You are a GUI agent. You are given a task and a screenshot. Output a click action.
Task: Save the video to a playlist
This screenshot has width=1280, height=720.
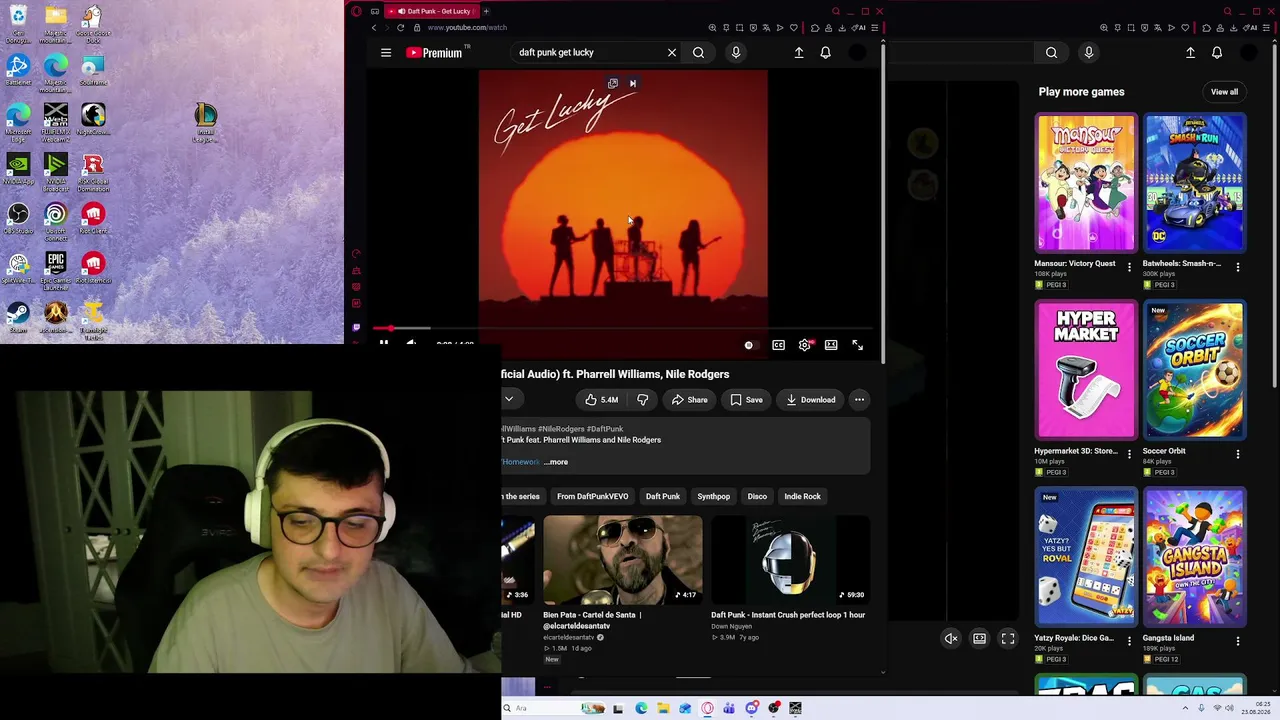(746, 400)
